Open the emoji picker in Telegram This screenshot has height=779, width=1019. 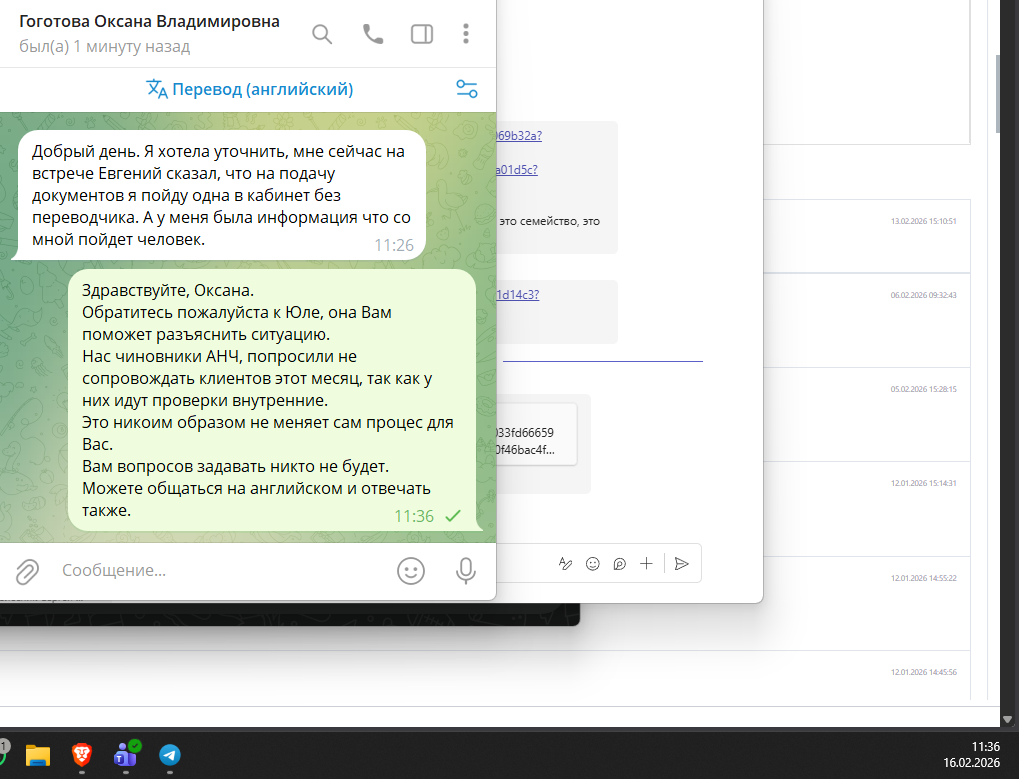coord(411,571)
